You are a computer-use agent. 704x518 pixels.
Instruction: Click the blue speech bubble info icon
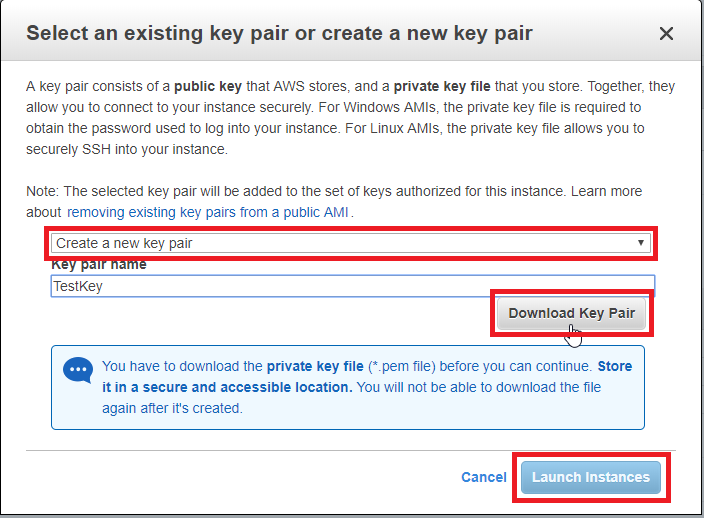click(78, 370)
